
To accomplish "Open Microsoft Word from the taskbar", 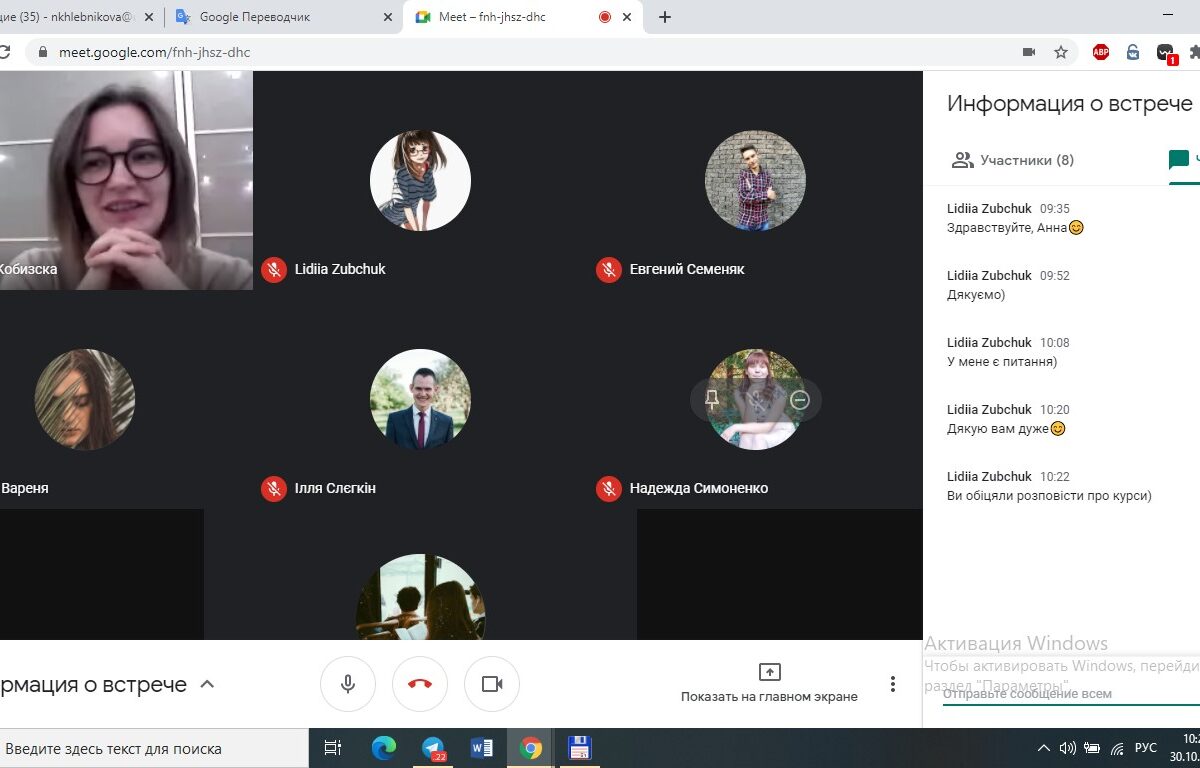I will click(482, 748).
